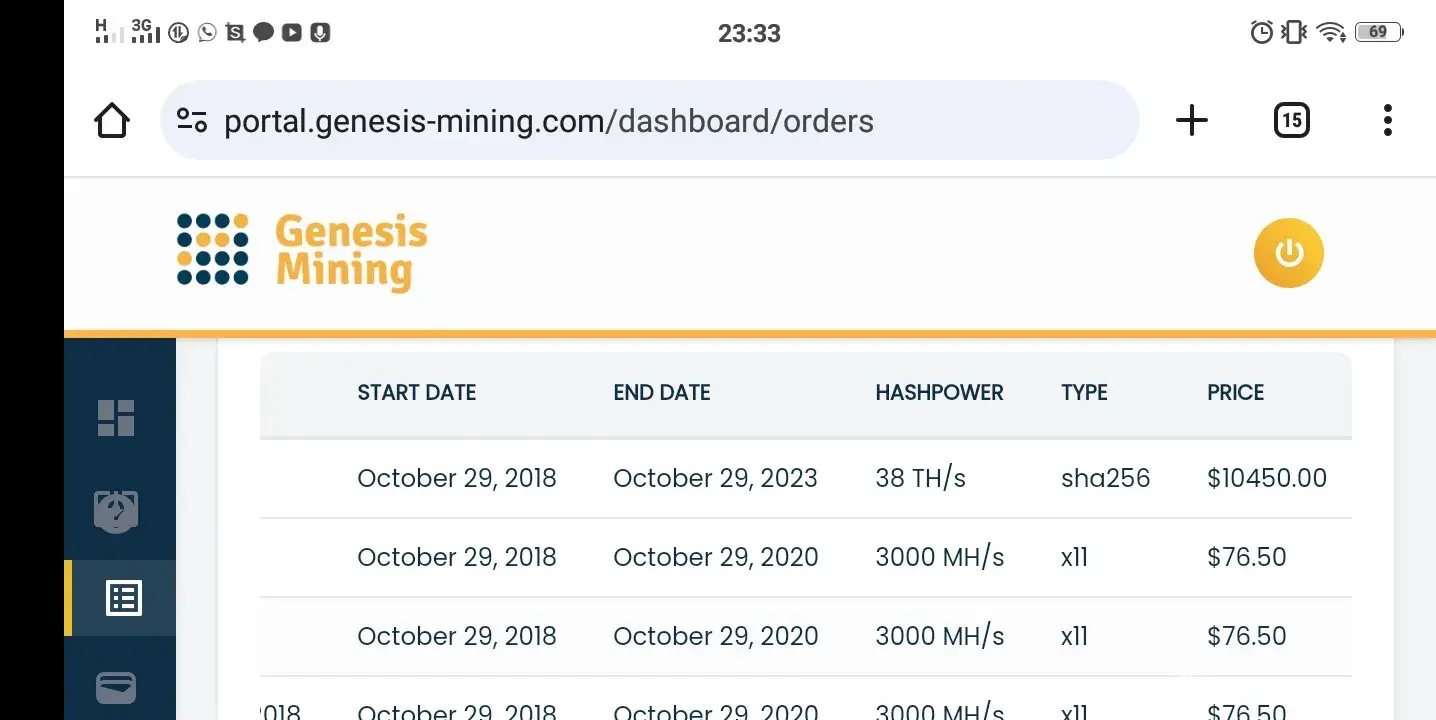Open site settings icon in address bar
This screenshot has height=720, width=1436.
tap(191, 121)
